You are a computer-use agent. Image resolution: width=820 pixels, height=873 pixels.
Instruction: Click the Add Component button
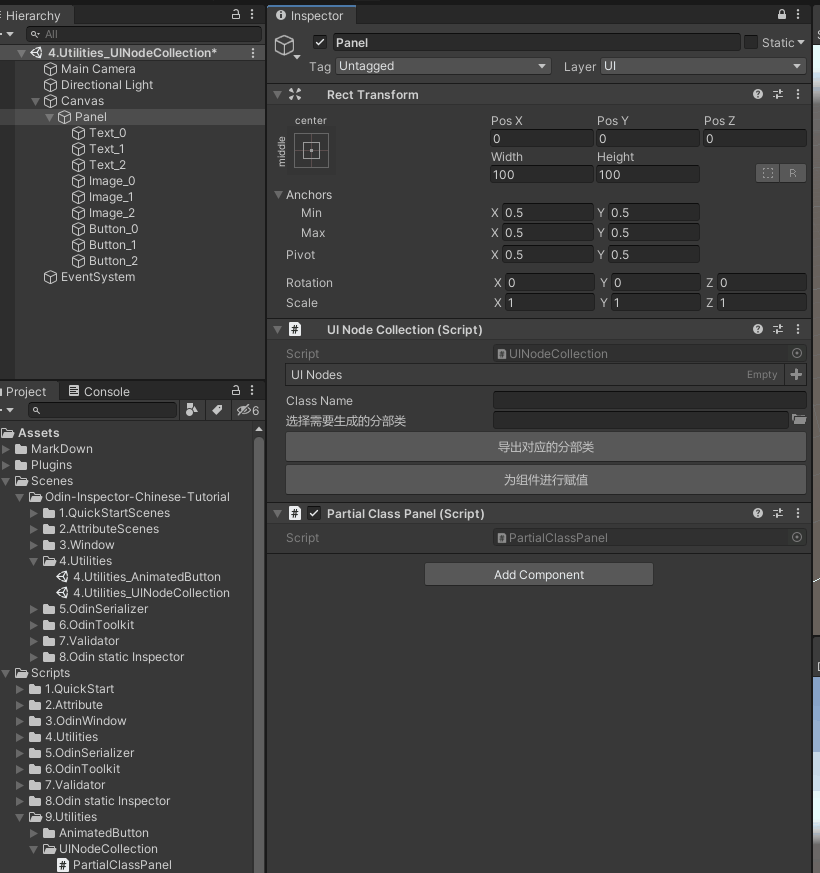point(538,574)
